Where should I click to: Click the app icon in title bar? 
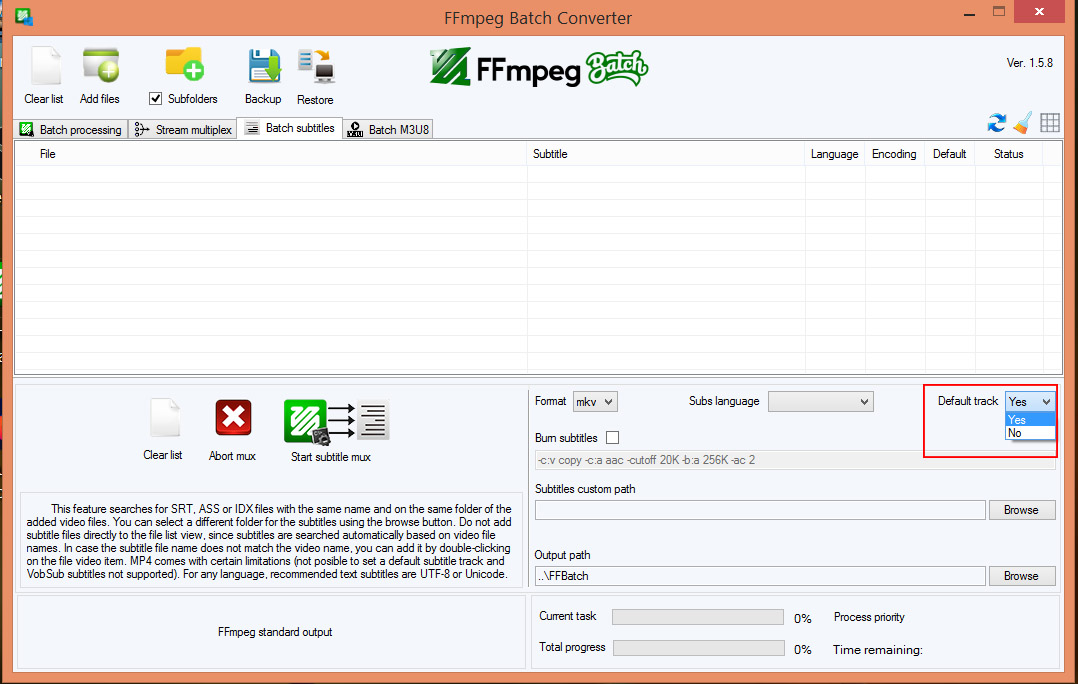point(24,16)
